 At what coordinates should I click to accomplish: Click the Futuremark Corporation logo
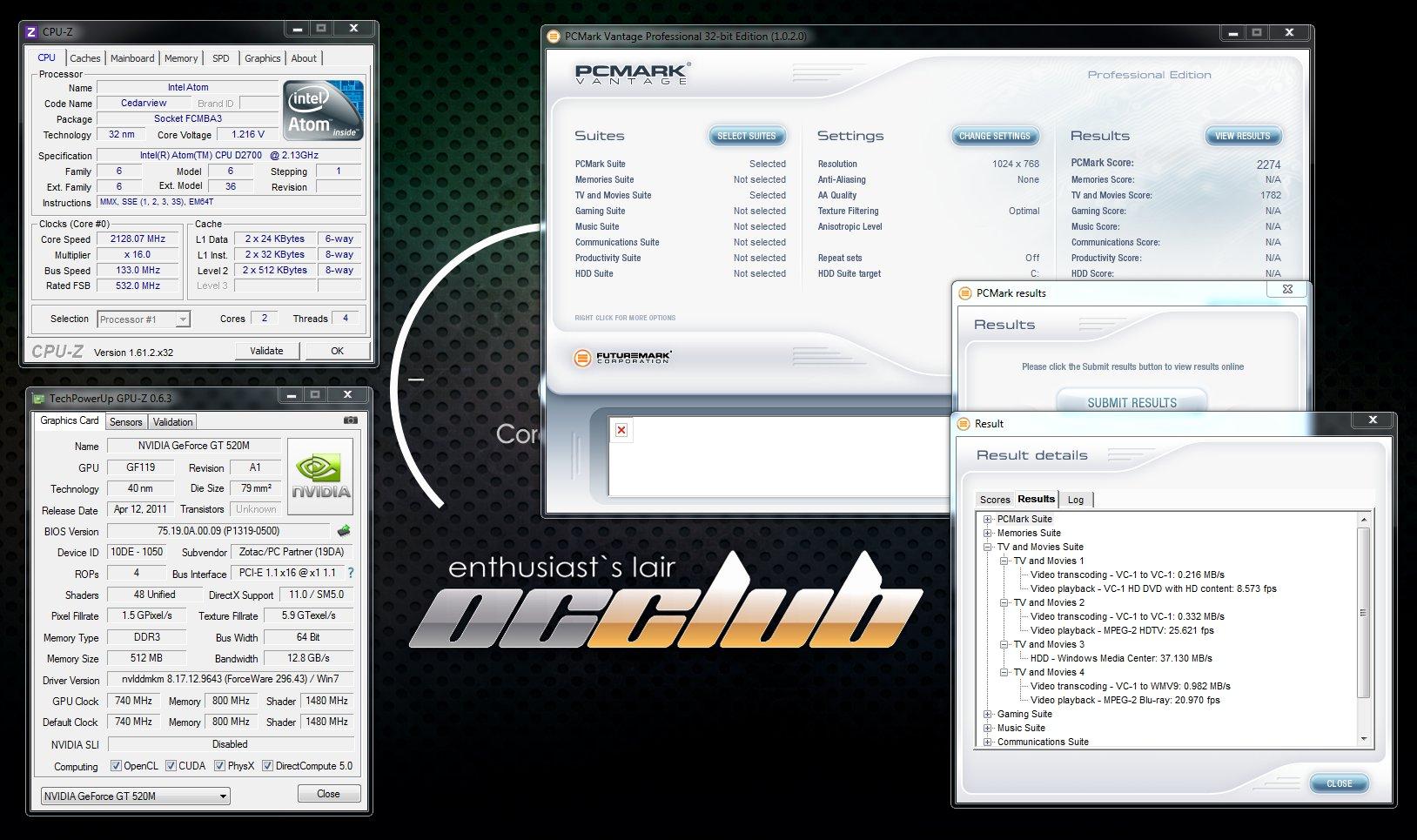click(x=623, y=358)
